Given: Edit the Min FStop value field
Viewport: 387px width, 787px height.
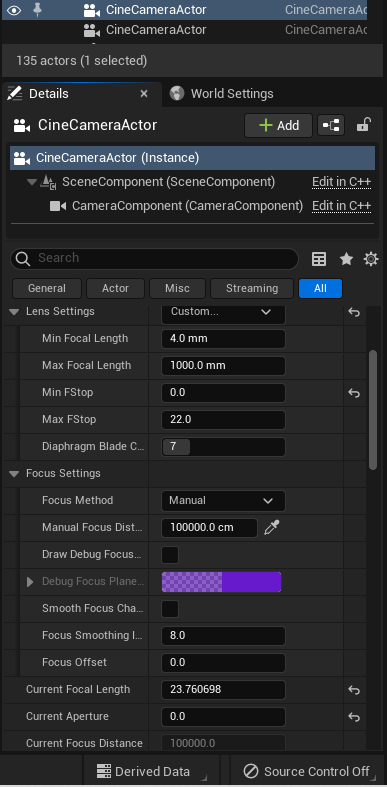Looking at the screenshot, I should point(223,392).
